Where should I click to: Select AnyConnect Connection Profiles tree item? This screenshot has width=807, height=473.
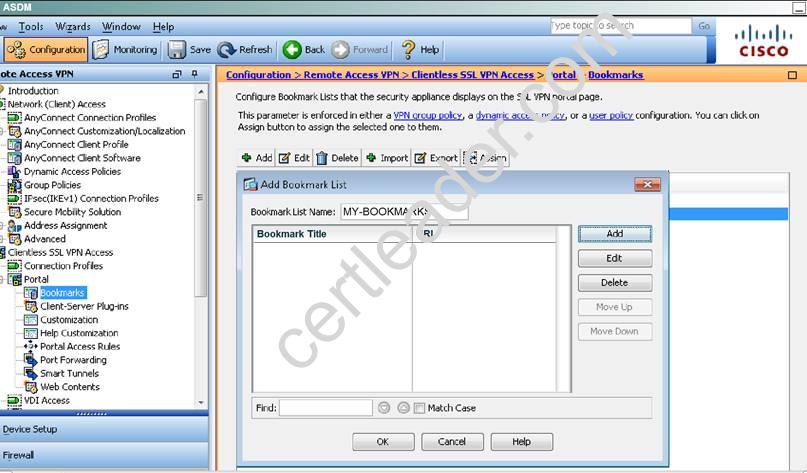(x=90, y=118)
